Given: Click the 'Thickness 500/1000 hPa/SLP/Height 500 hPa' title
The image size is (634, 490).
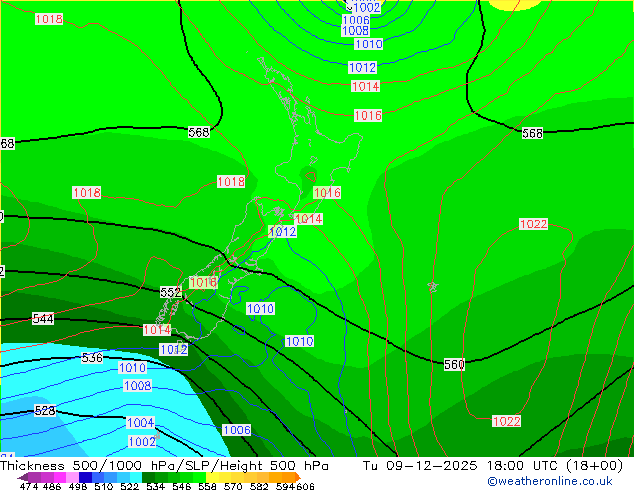Looking at the screenshot, I should (164, 466).
